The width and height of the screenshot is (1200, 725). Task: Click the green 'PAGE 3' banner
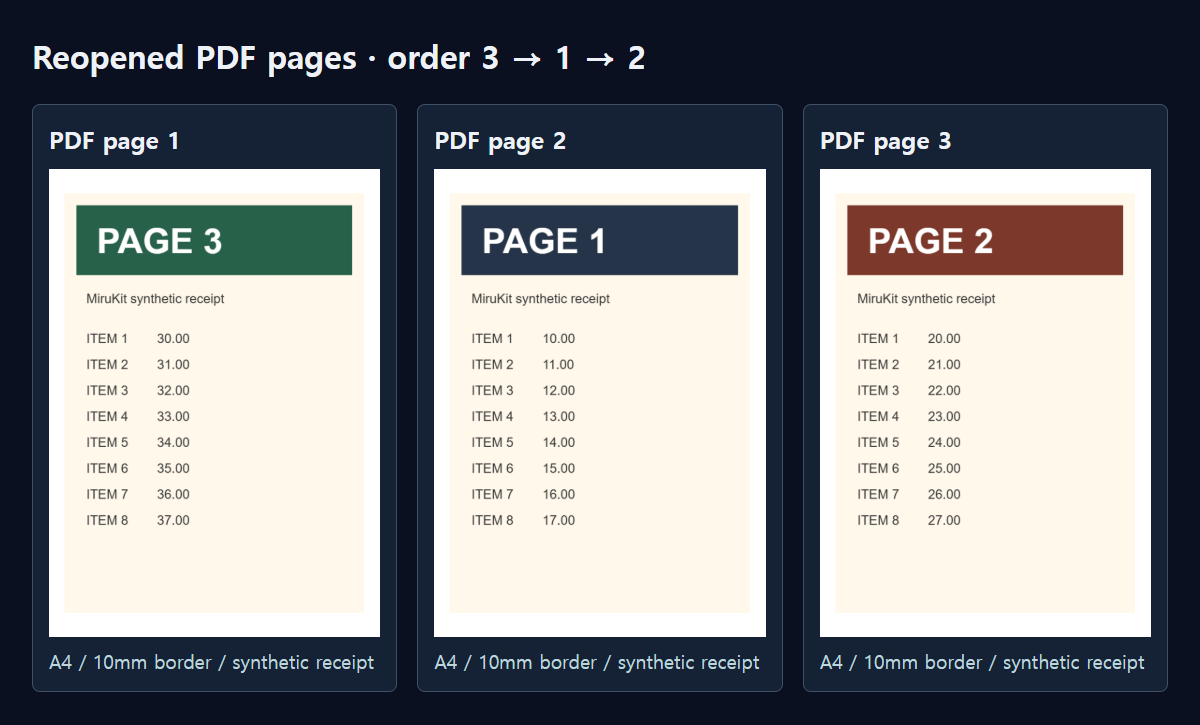[214, 240]
